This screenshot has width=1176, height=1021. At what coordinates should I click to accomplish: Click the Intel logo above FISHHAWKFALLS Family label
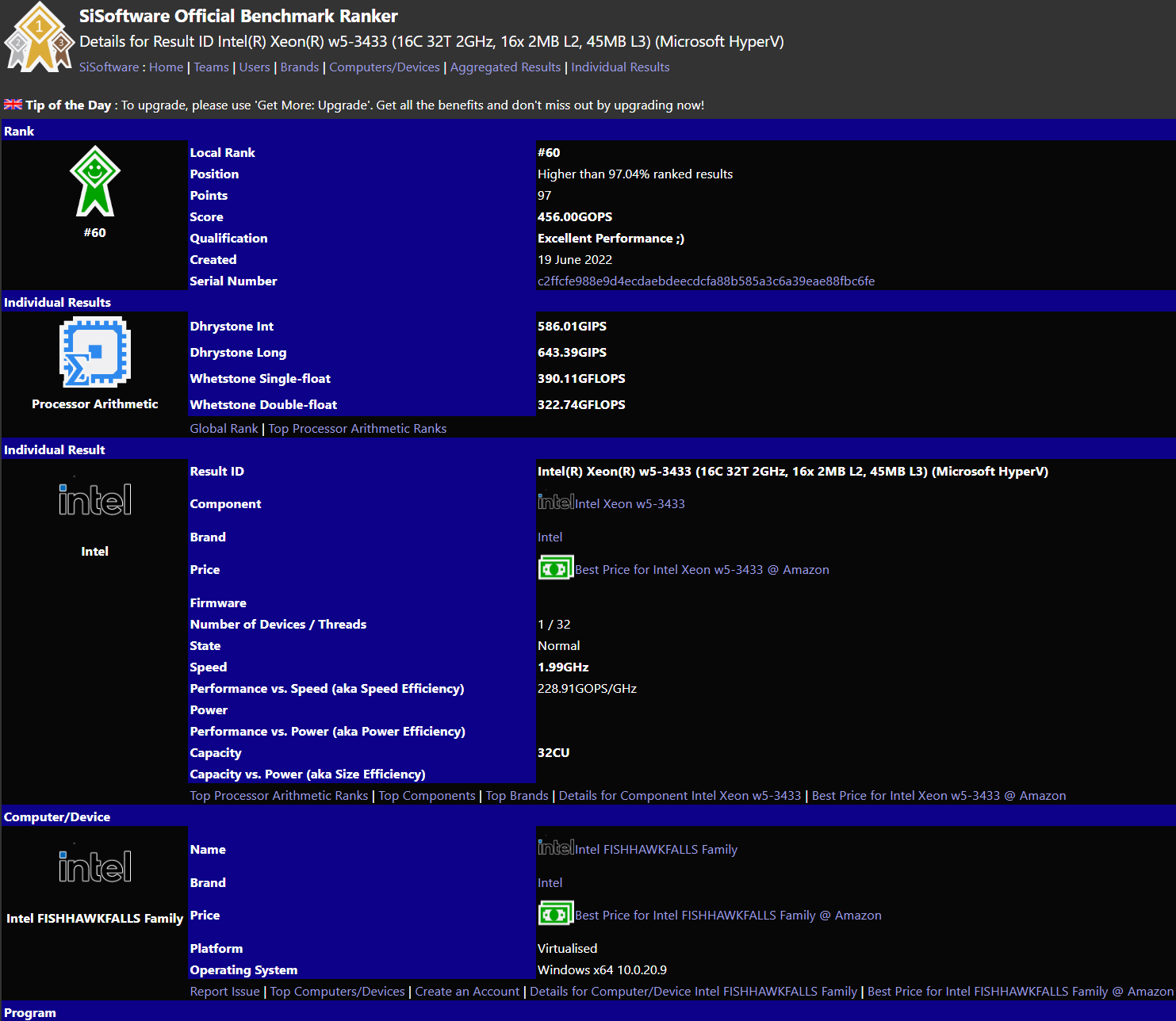pyautogui.click(x=94, y=866)
